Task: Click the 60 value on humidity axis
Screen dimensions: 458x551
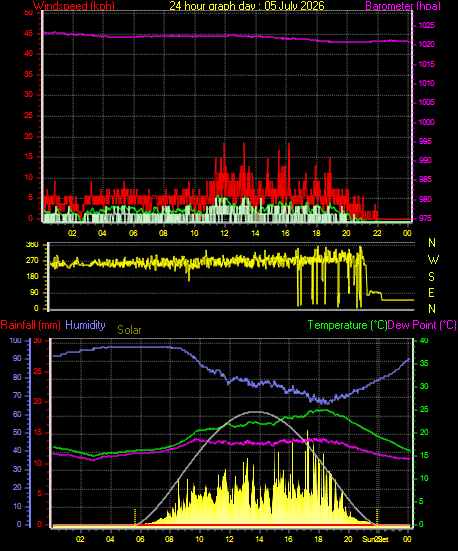Action: (x=17, y=414)
